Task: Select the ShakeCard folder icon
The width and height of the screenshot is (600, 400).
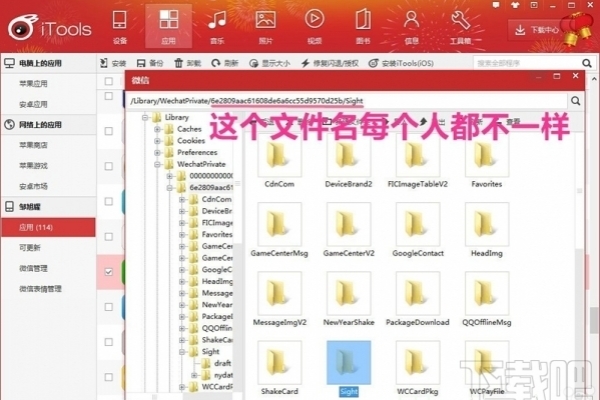Action: [x=279, y=362]
